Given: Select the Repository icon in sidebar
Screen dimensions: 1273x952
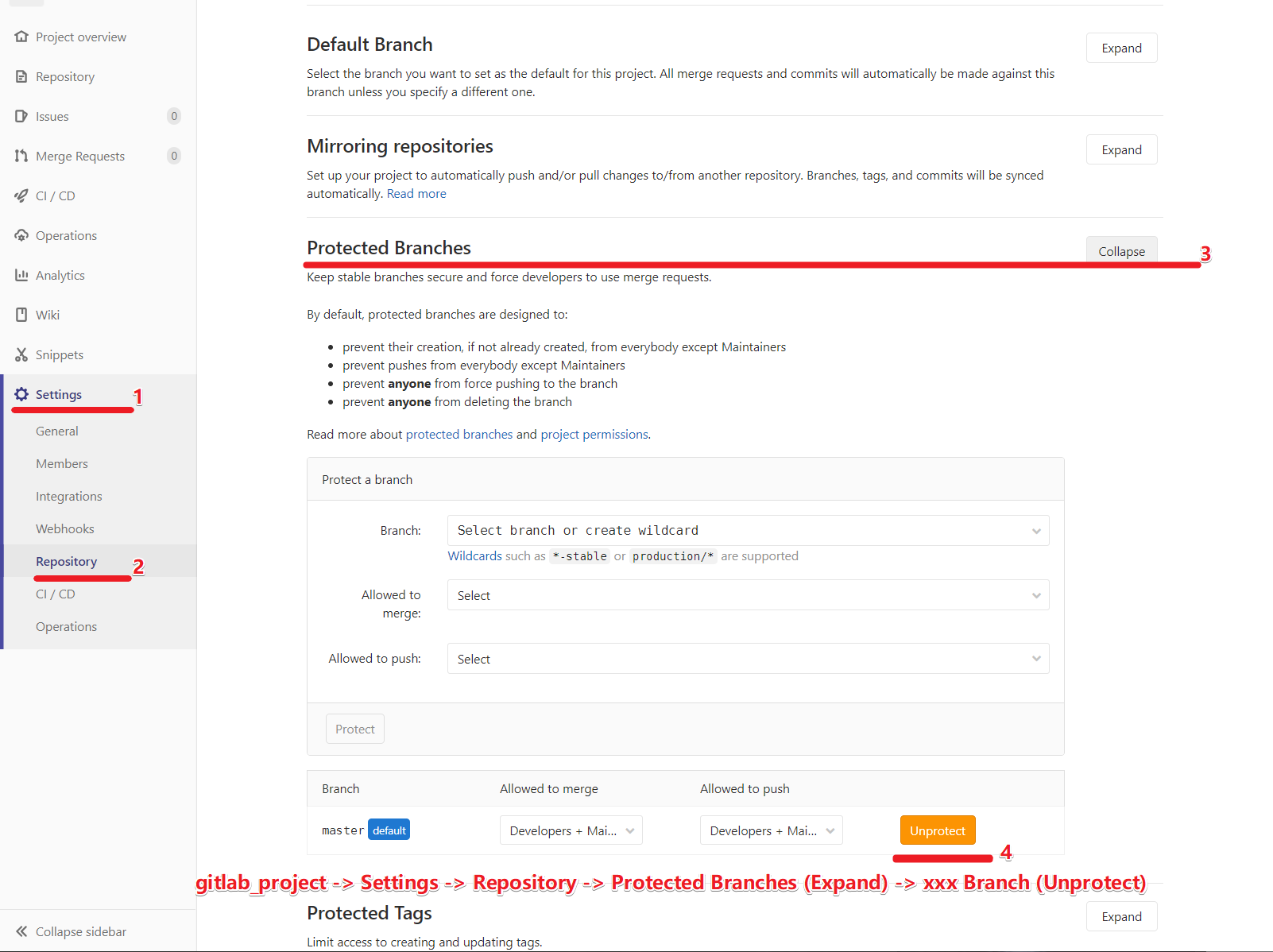Looking at the screenshot, I should 21,76.
